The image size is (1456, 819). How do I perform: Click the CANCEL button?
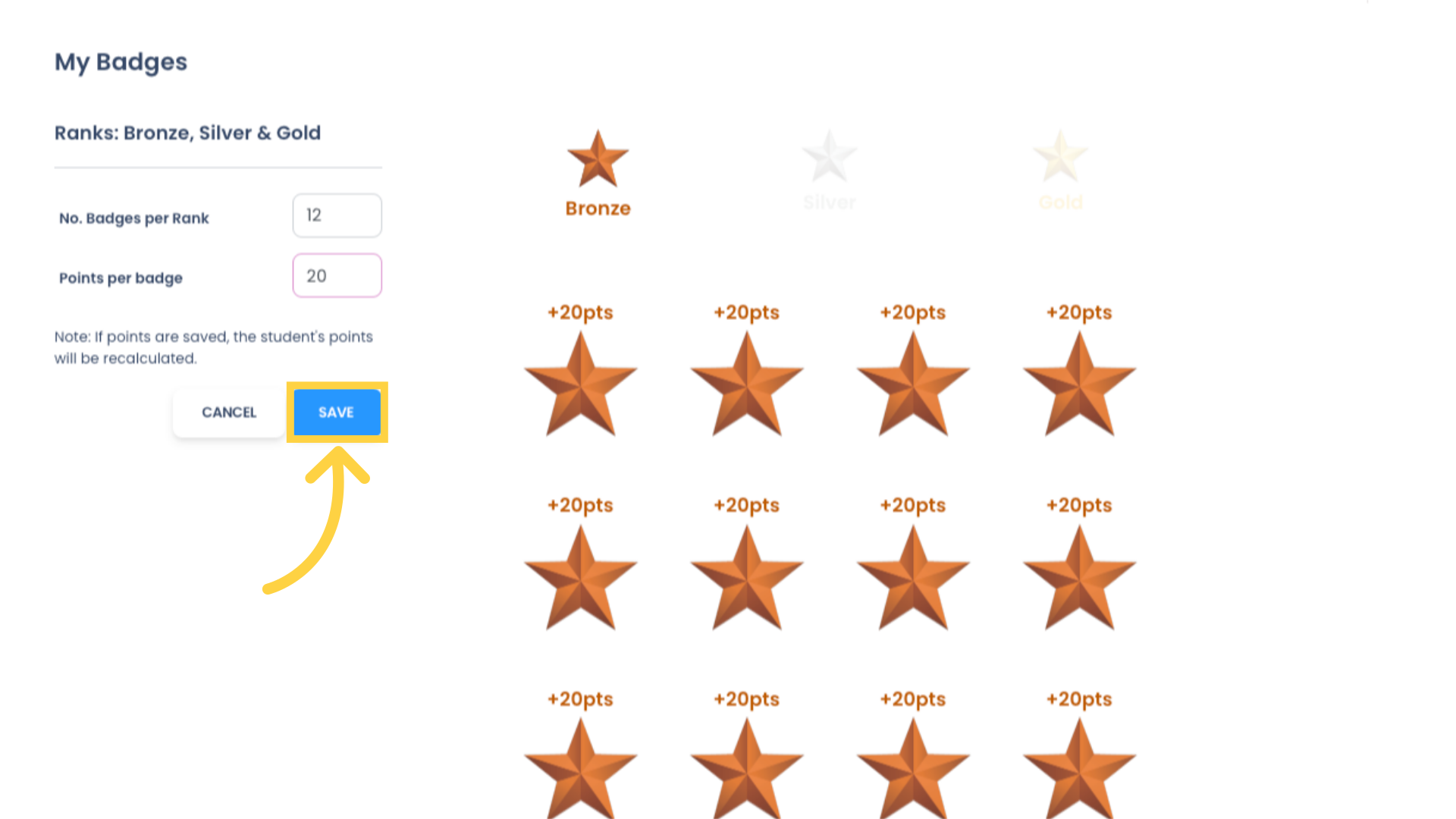tap(228, 412)
